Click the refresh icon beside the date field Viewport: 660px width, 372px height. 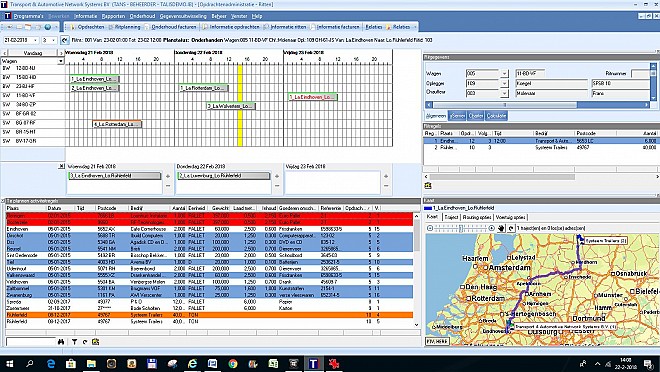[64, 40]
